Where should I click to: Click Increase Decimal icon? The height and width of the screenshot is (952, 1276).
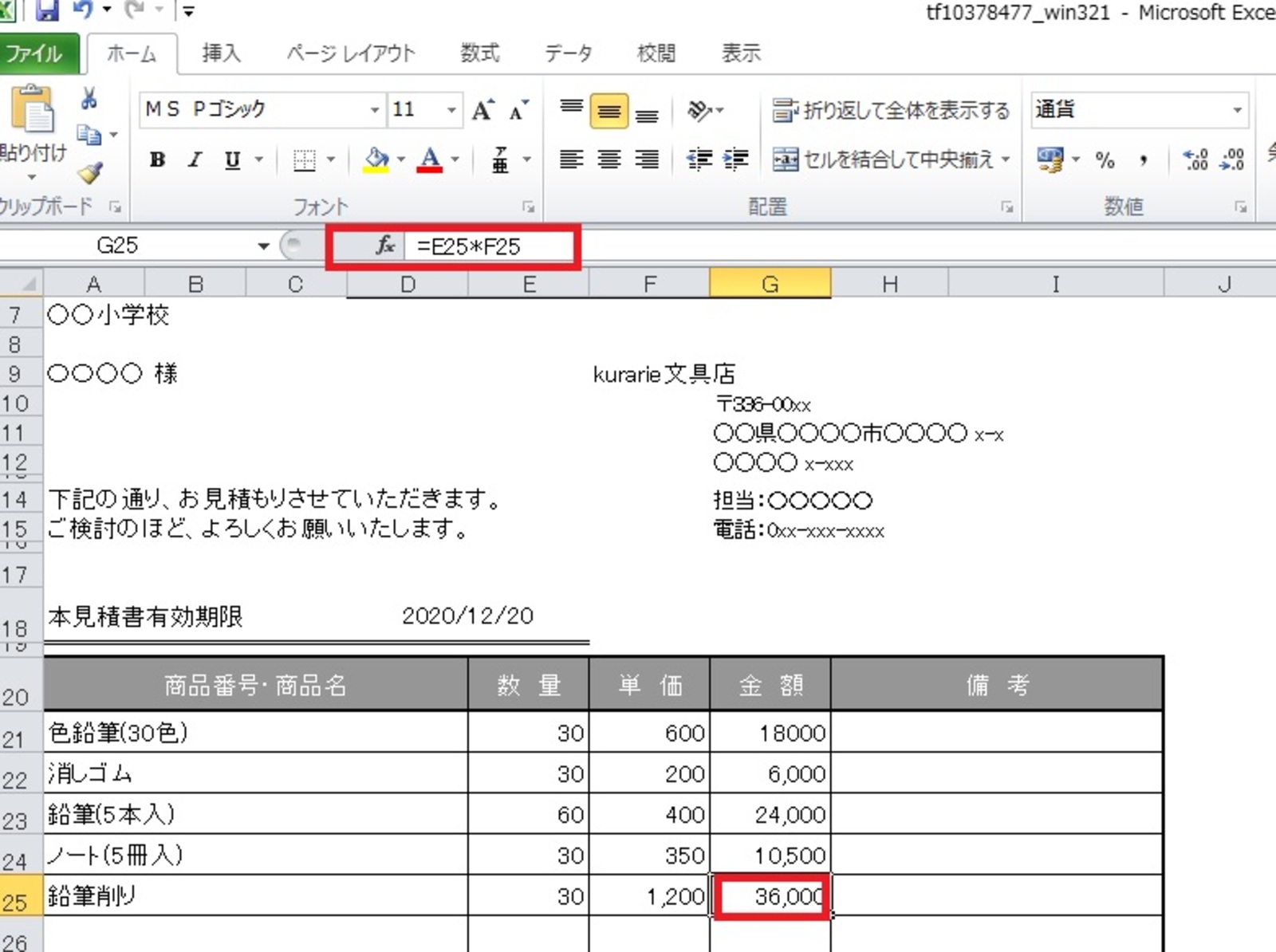[1195, 159]
